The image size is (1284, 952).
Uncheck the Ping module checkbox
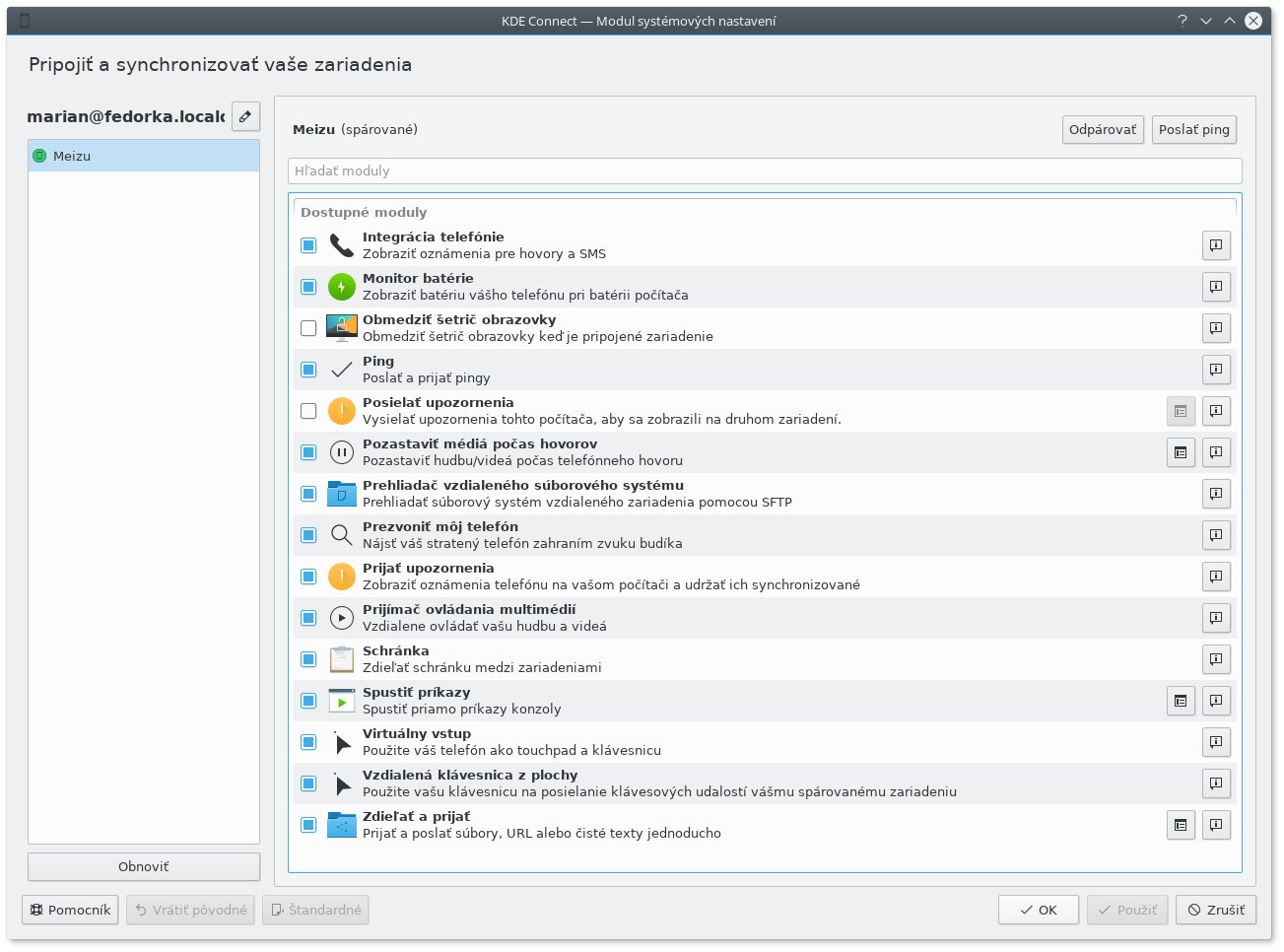click(x=308, y=370)
